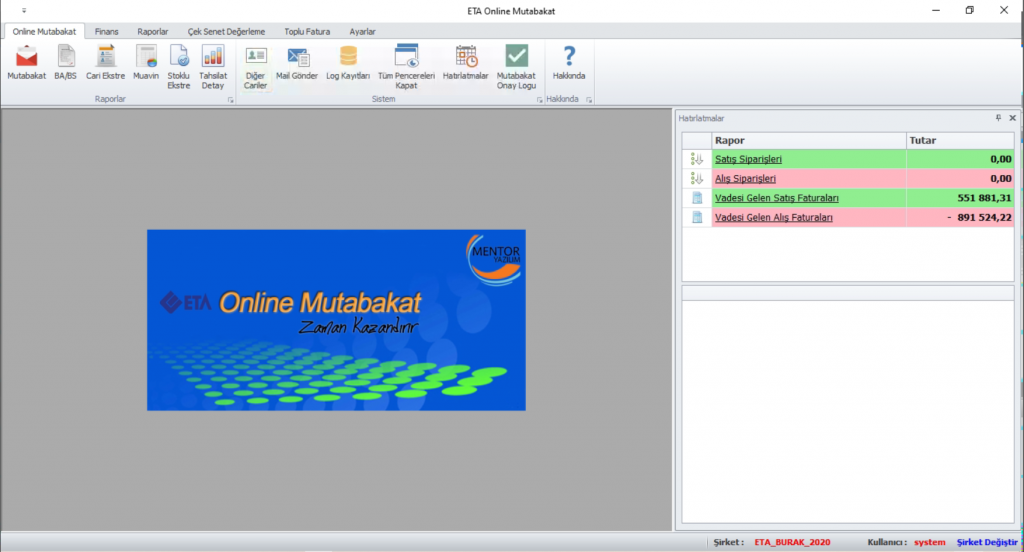The width and height of the screenshot is (1024, 552).
Task: Click the Vadesi Gelen Satış Faturaları row icon
Action: (x=697, y=198)
